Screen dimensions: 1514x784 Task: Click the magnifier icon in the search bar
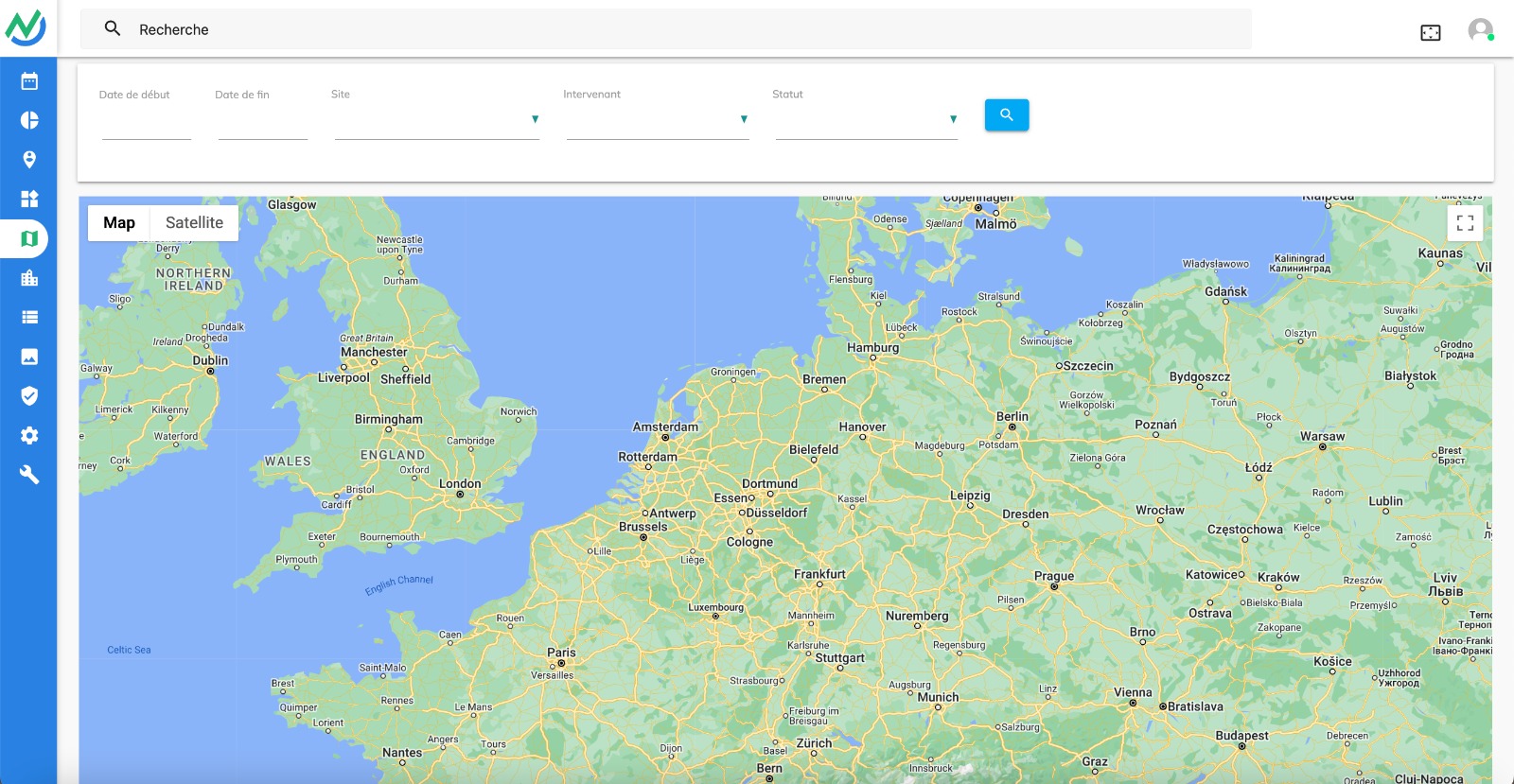(x=113, y=28)
